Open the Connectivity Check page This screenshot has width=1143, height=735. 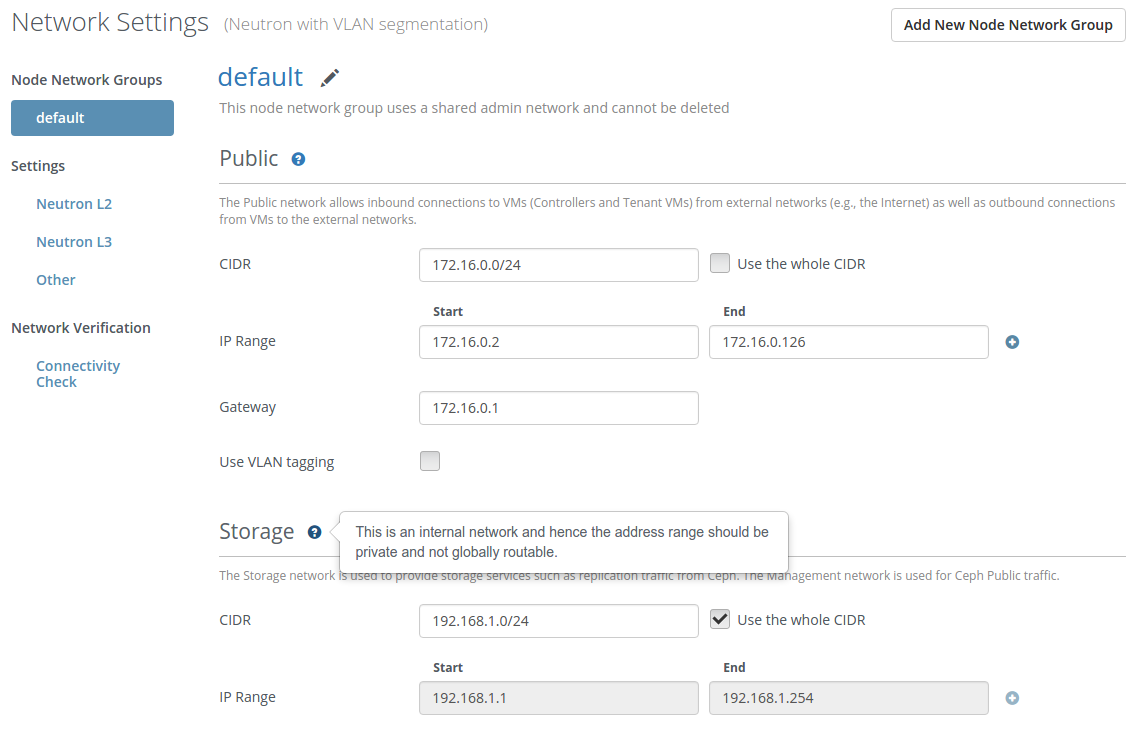(x=77, y=374)
